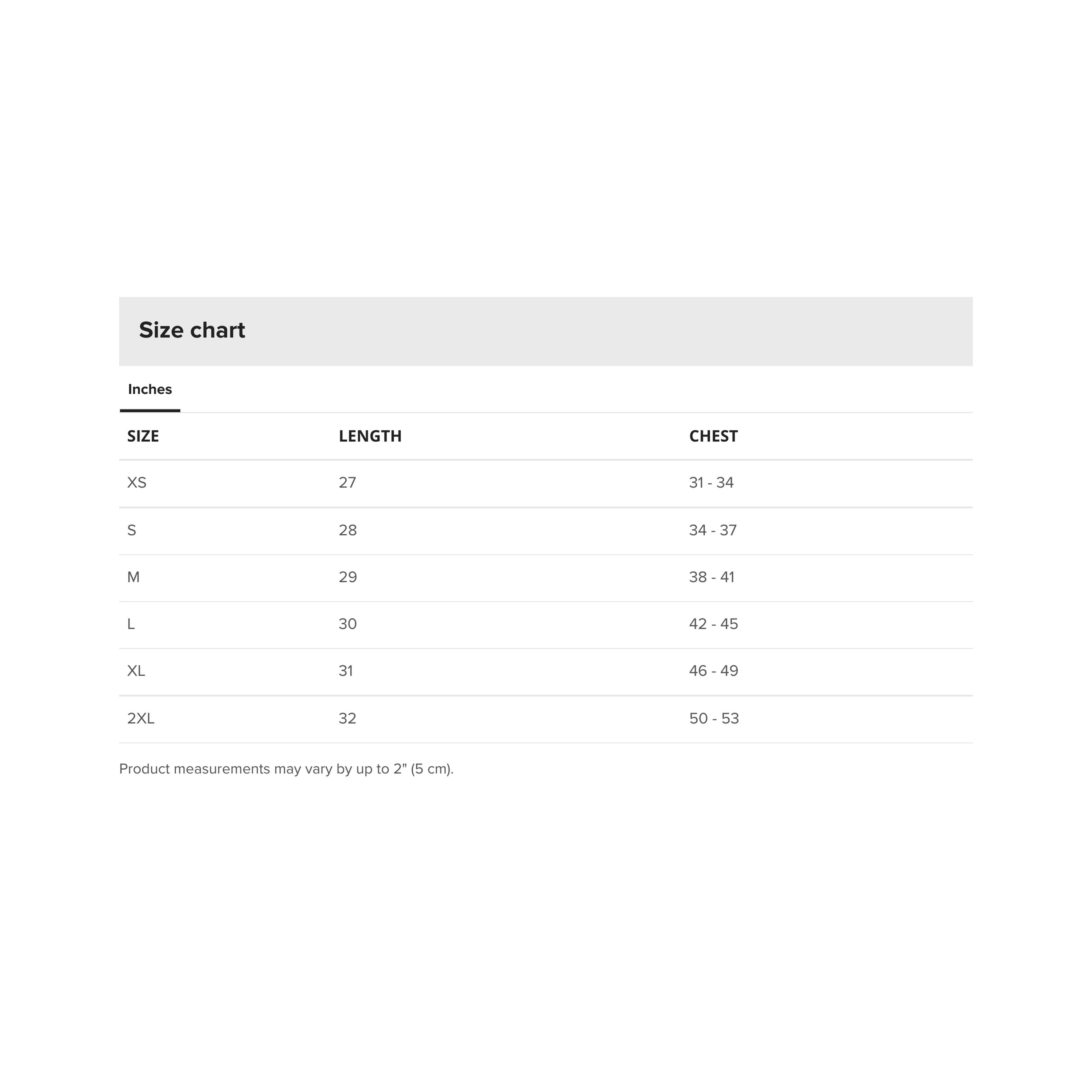The image size is (1092, 1092).
Task: Select the 2XL size row label
Action: 141,719
